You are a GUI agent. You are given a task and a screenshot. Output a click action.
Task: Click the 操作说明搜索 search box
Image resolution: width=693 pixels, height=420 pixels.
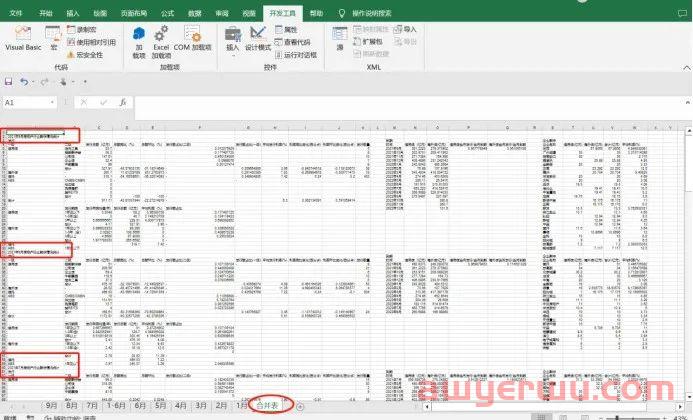(x=366, y=13)
